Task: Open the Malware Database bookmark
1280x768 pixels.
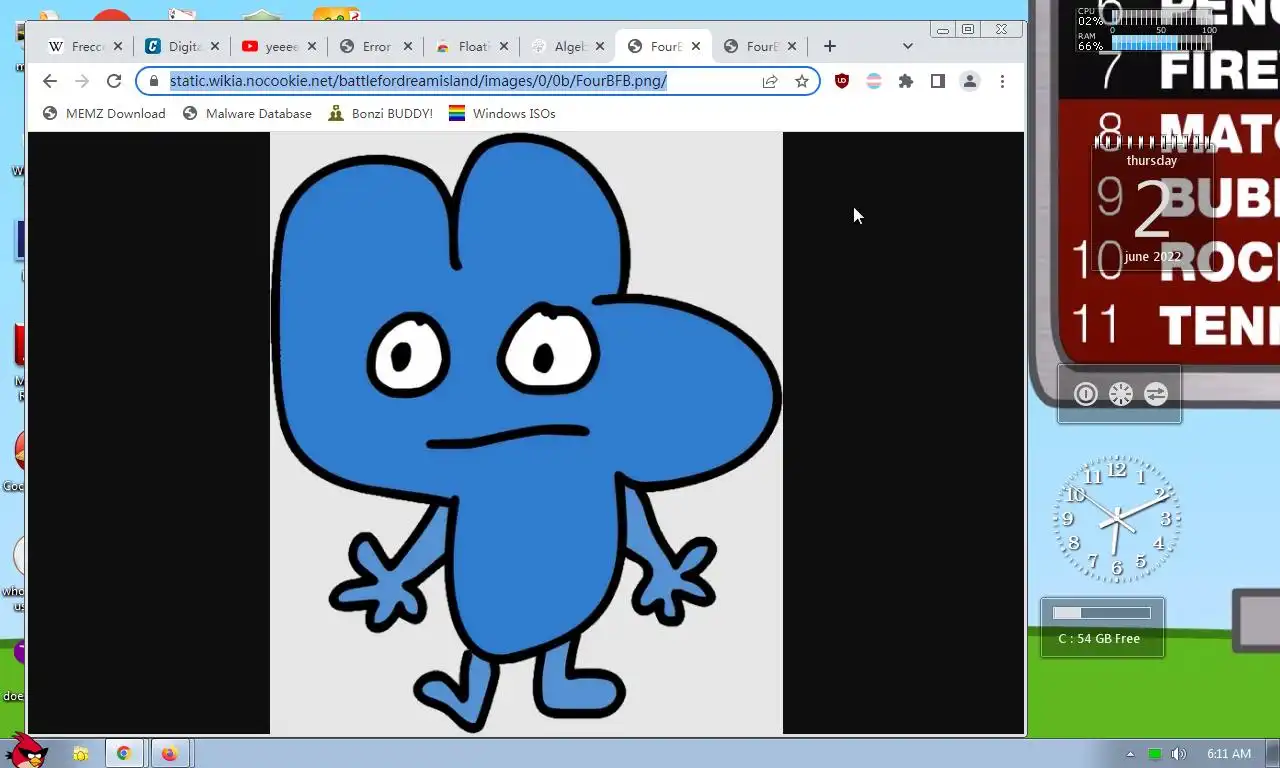Action: (247, 114)
